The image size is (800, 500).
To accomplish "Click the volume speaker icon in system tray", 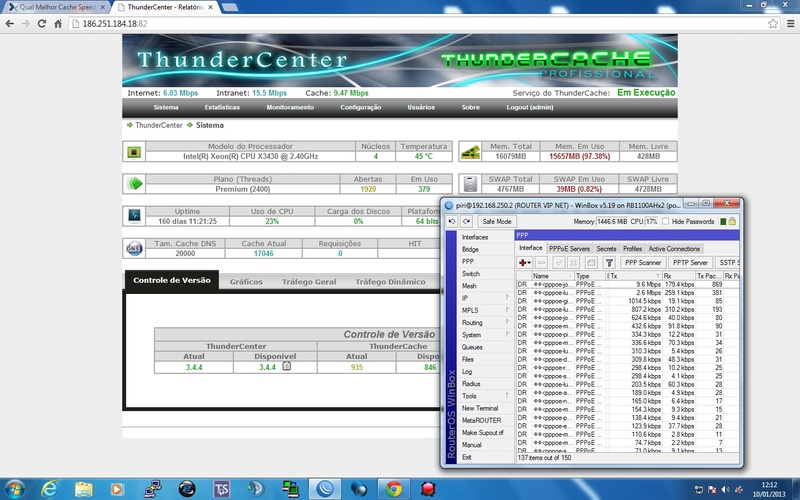I will click(725, 489).
